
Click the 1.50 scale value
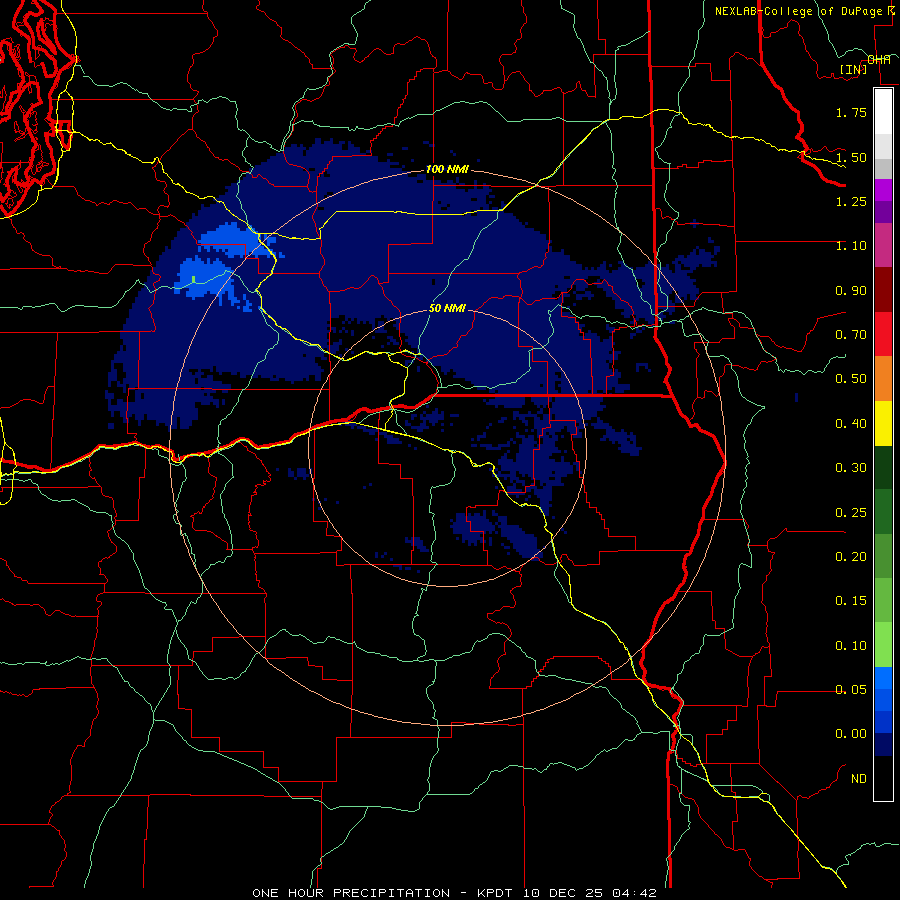pos(851,157)
